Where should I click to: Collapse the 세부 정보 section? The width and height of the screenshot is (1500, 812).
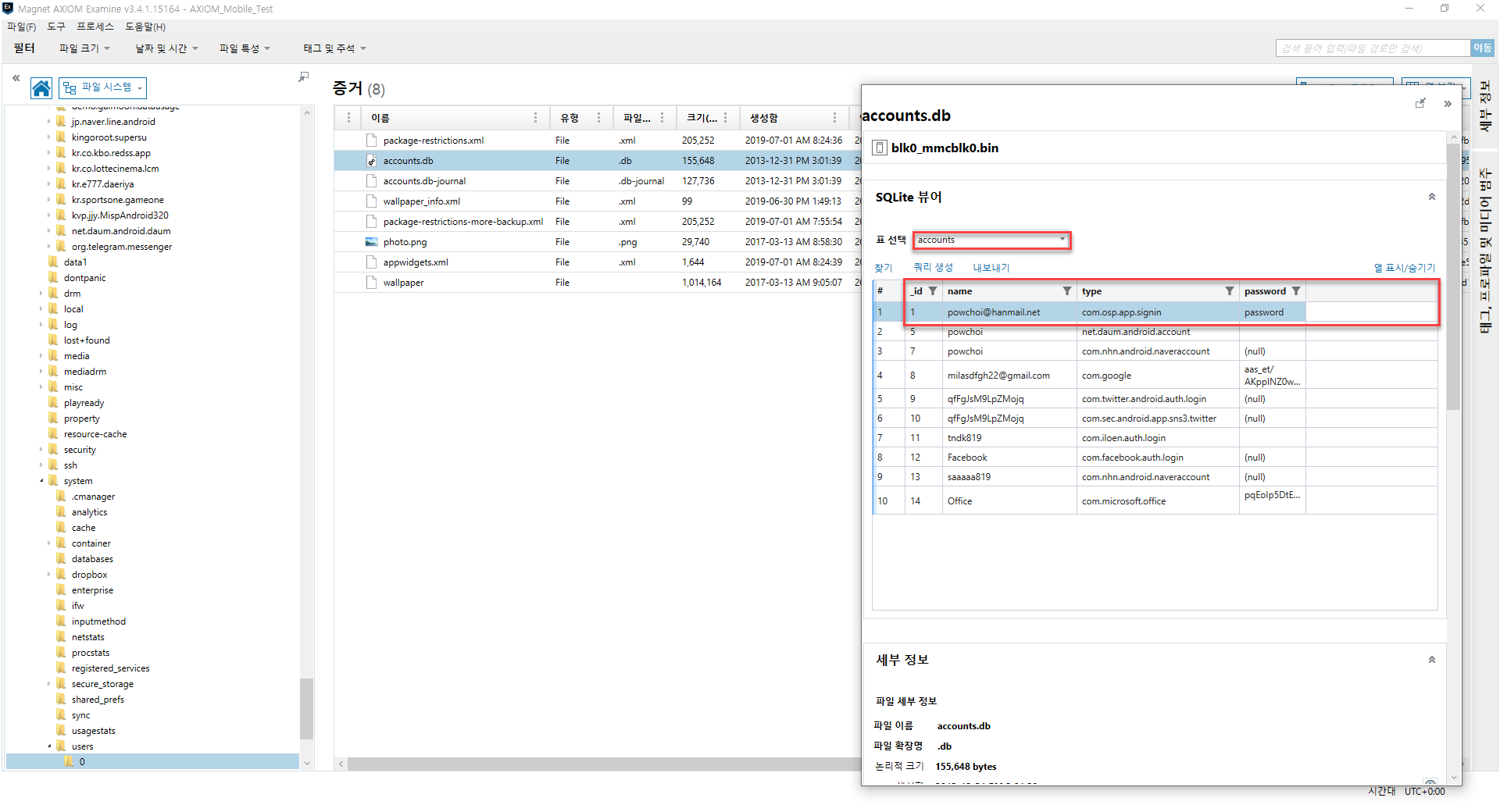[1432, 660]
